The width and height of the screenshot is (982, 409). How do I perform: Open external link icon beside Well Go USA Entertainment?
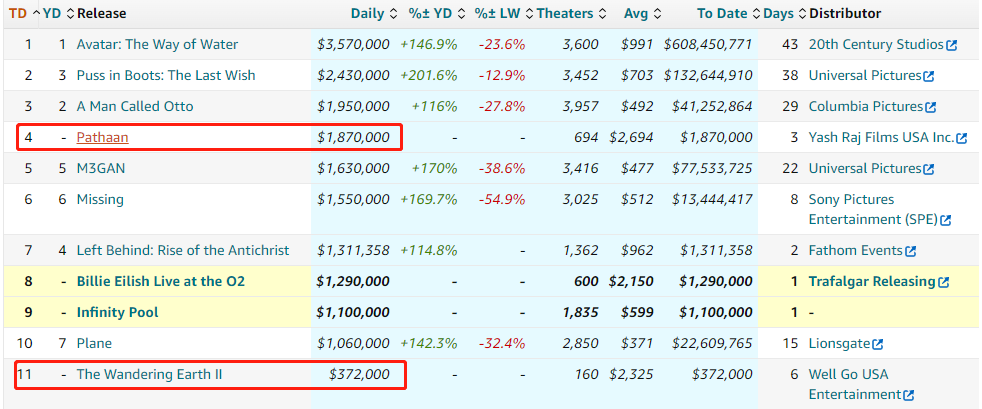909,395
